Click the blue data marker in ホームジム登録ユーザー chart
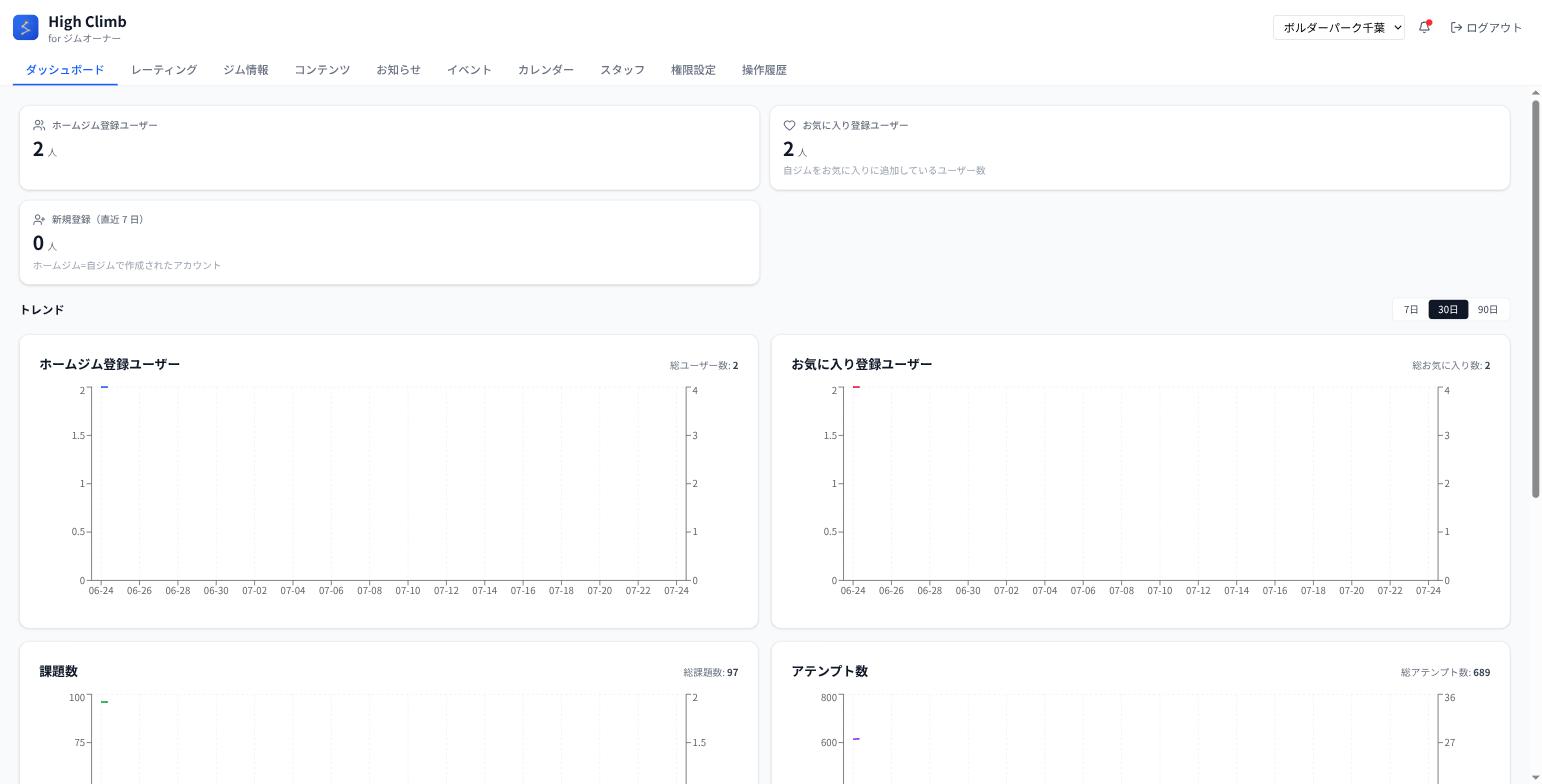 point(104,387)
